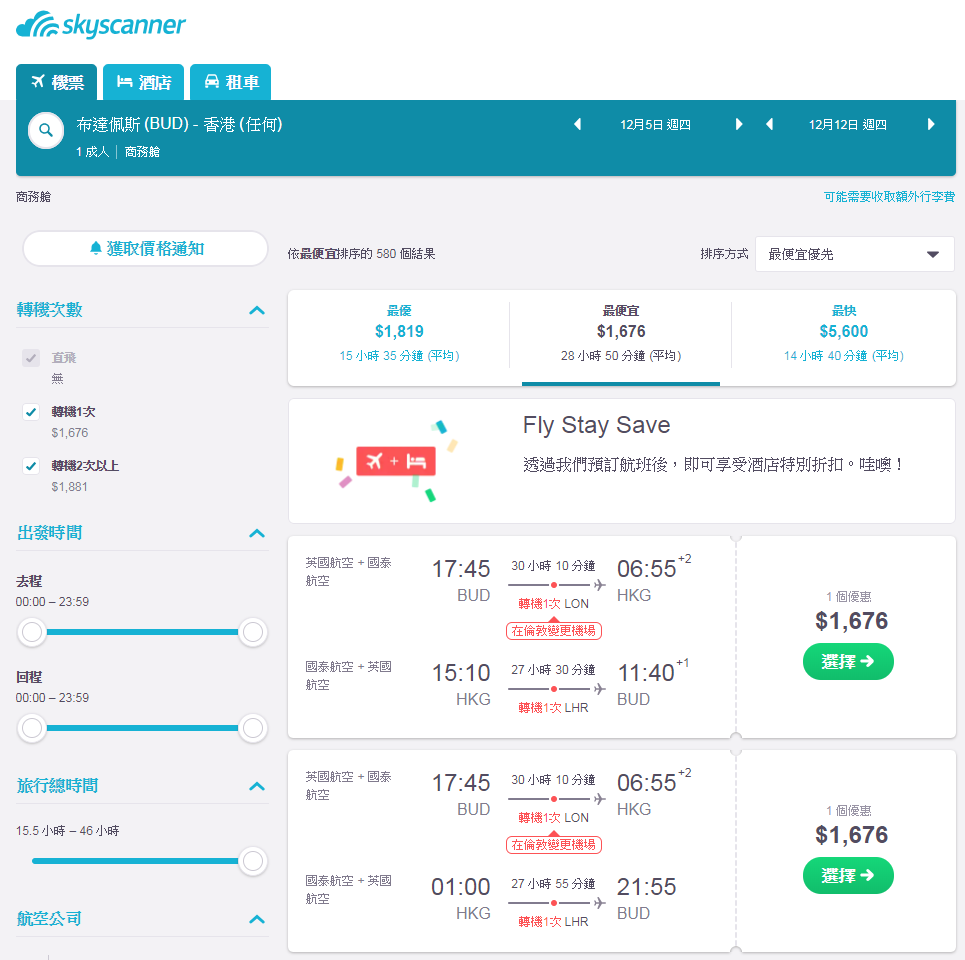Click the 580 個結果 results count text
Viewport: 965px width, 960px height.
(x=406, y=254)
